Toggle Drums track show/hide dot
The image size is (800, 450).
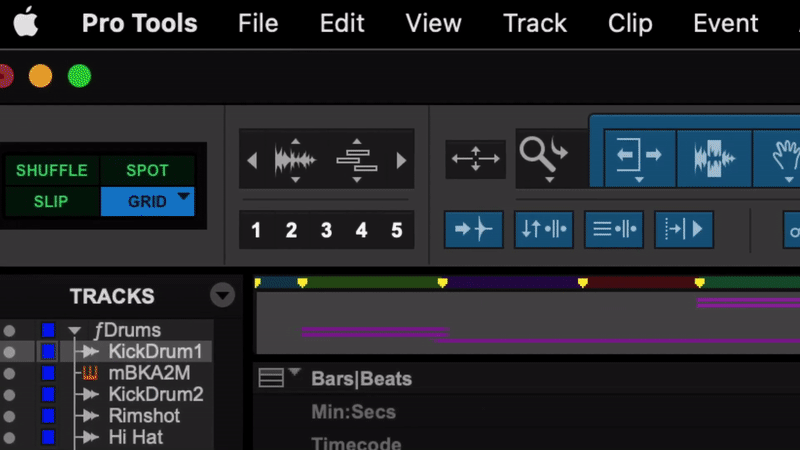tap(9, 331)
